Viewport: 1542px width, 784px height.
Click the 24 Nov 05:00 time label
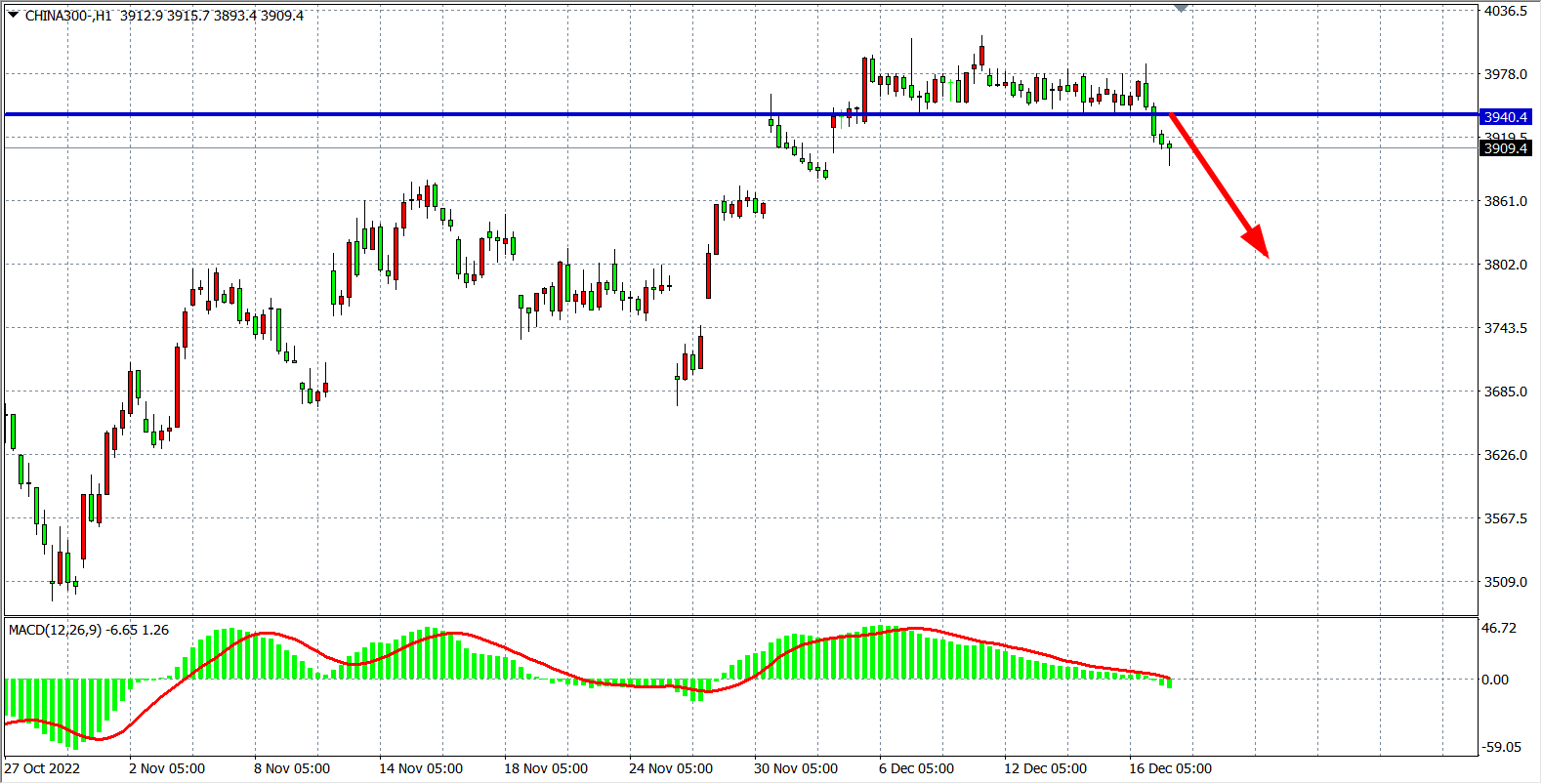671,768
